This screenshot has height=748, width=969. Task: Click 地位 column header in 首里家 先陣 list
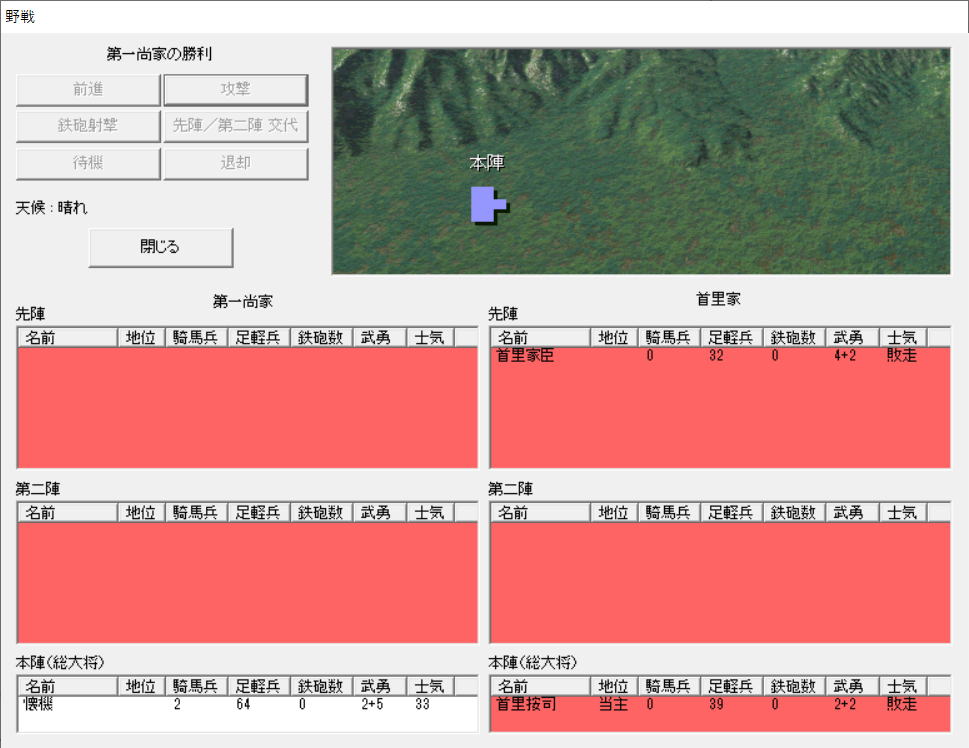point(614,337)
